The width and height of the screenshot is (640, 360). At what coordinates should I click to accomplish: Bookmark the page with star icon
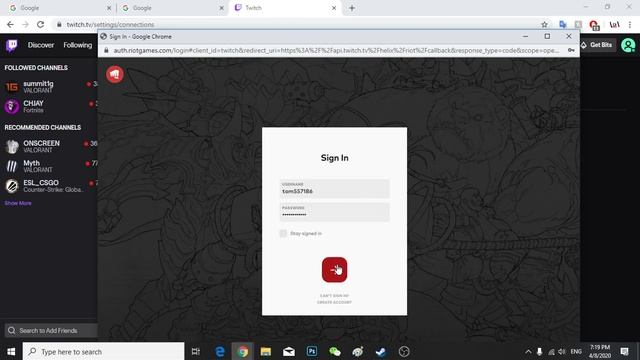(544, 24)
